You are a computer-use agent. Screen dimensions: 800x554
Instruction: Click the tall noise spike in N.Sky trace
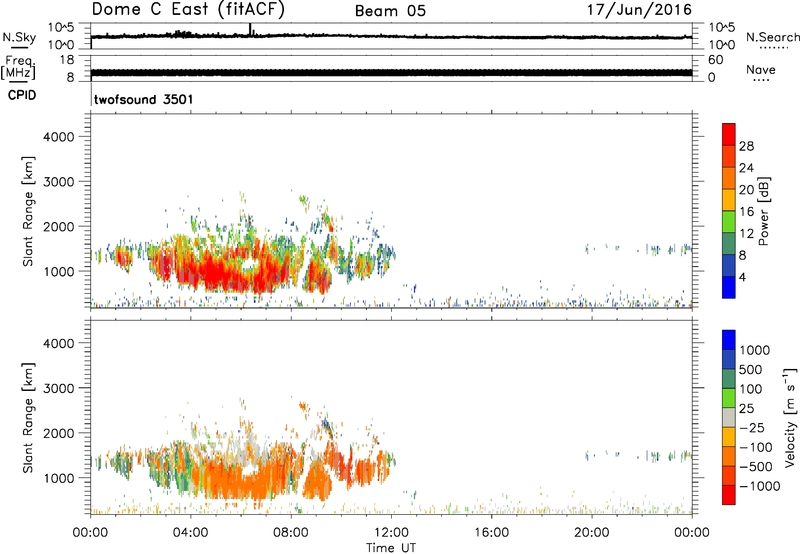[x=250, y=30]
